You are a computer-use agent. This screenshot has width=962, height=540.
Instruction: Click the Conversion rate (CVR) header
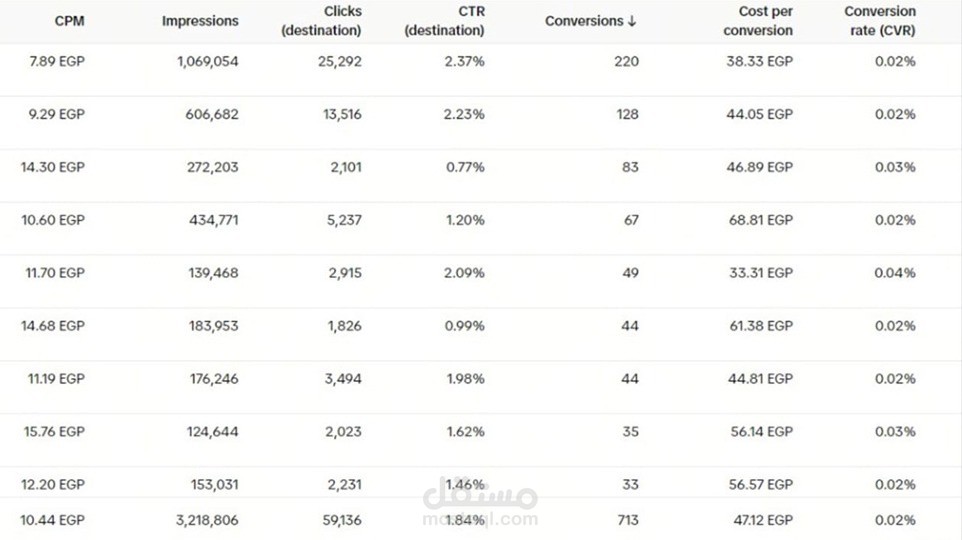click(879, 21)
